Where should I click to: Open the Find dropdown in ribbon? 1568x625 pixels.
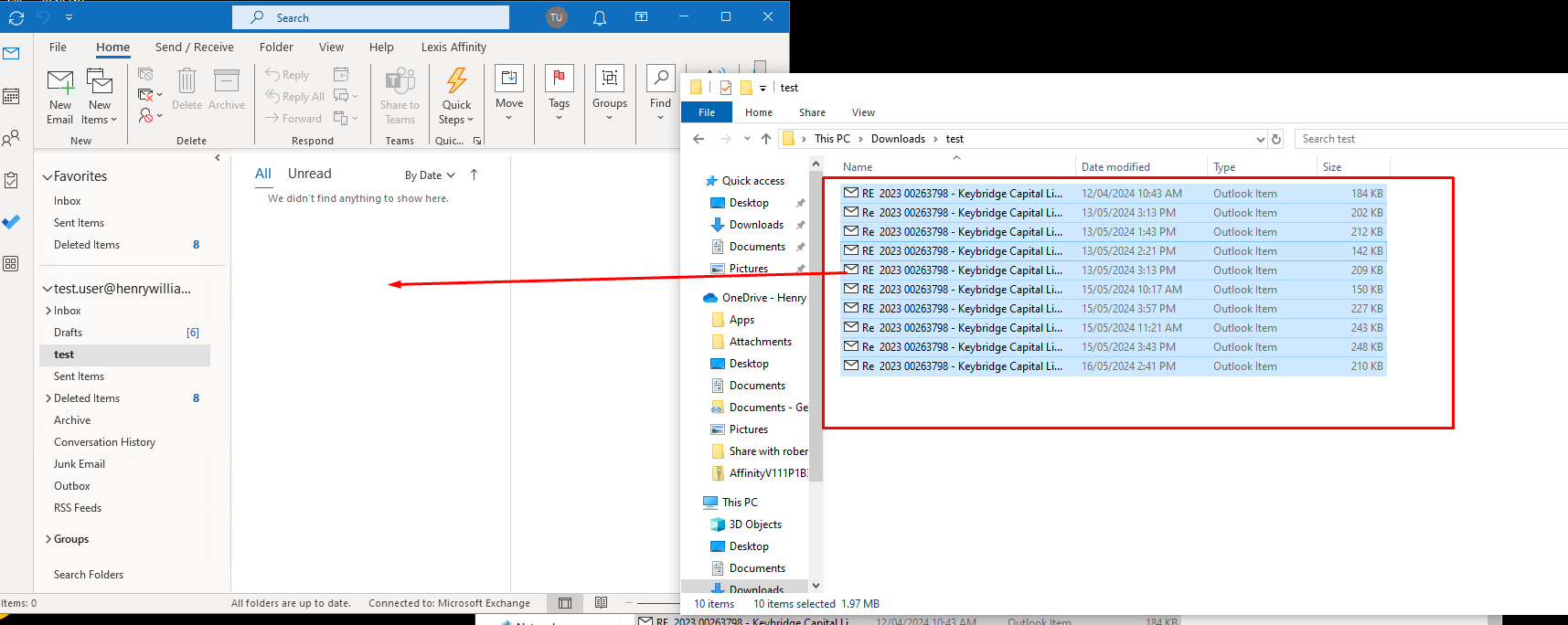pos(660,93)
